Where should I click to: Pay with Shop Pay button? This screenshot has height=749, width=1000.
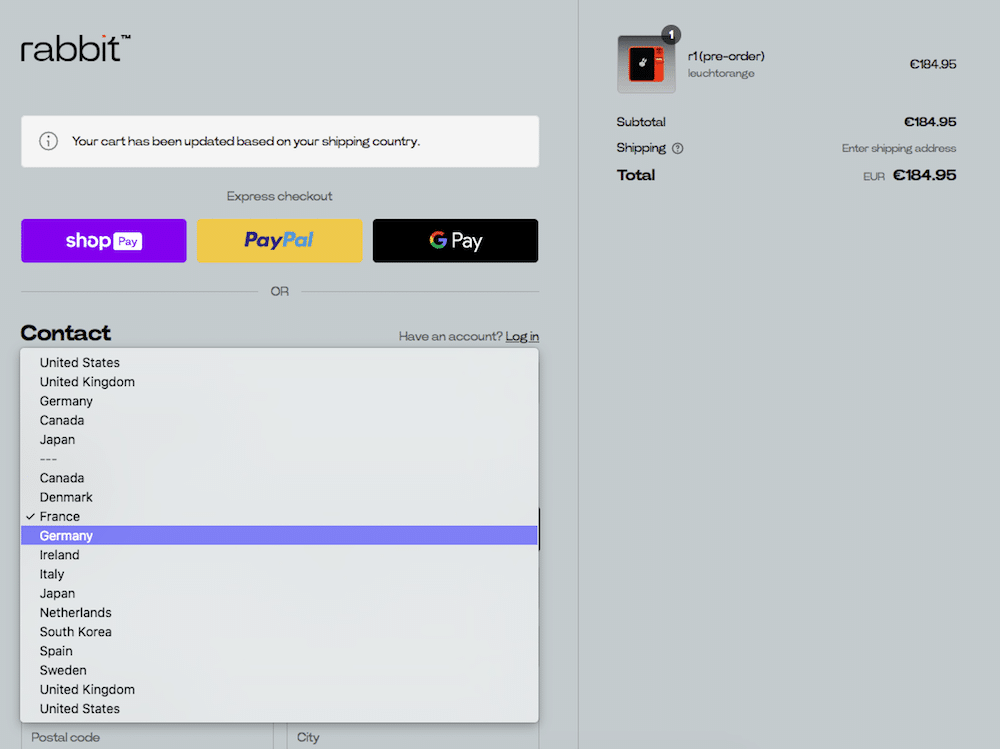[104, 241]
